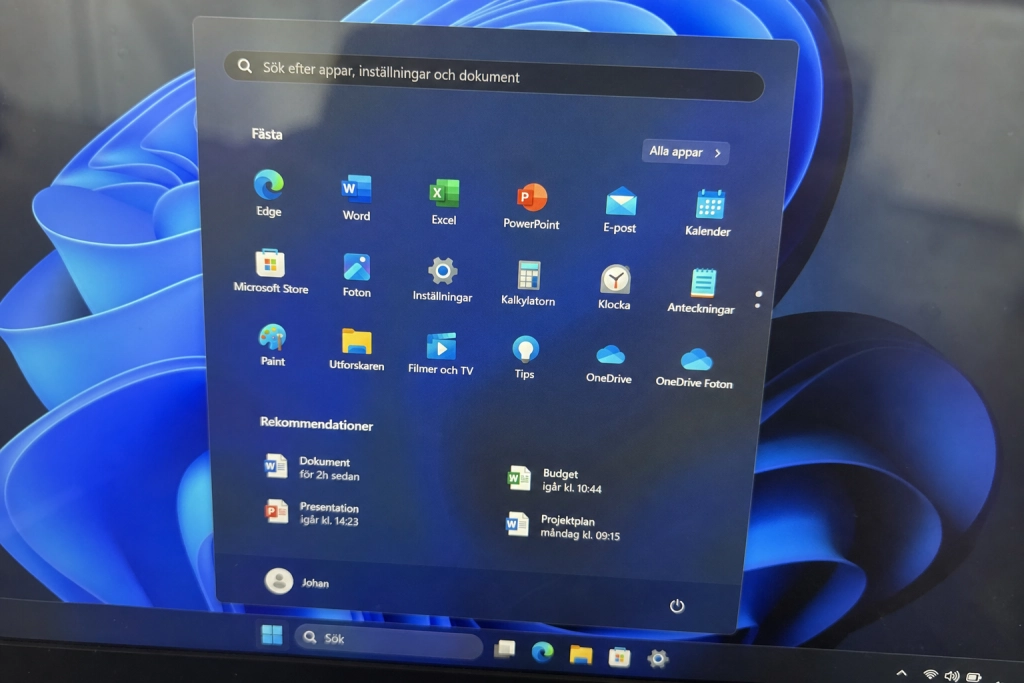Image resolution: width=1024 pixels, height=683 pixels.
Task: Click the volume icon in system tray
Action: (x=952, y=676)
